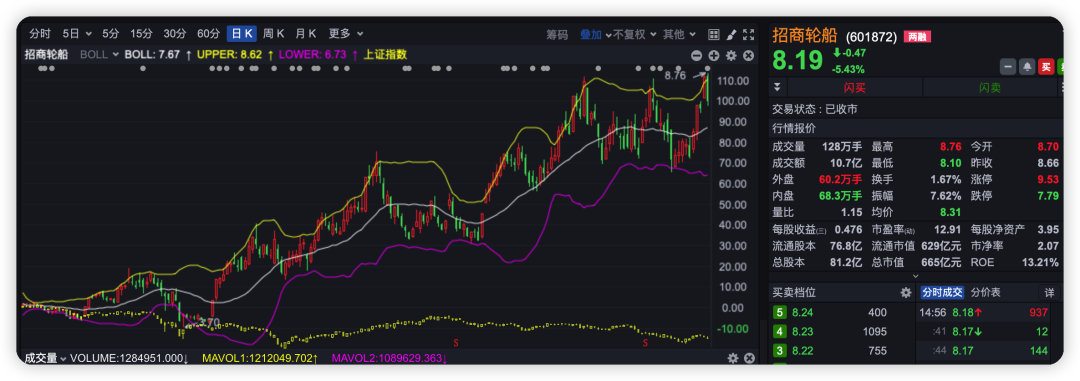Click sell level 3 row at 8.22
The image size is (1080, 381).
[841, 351]
